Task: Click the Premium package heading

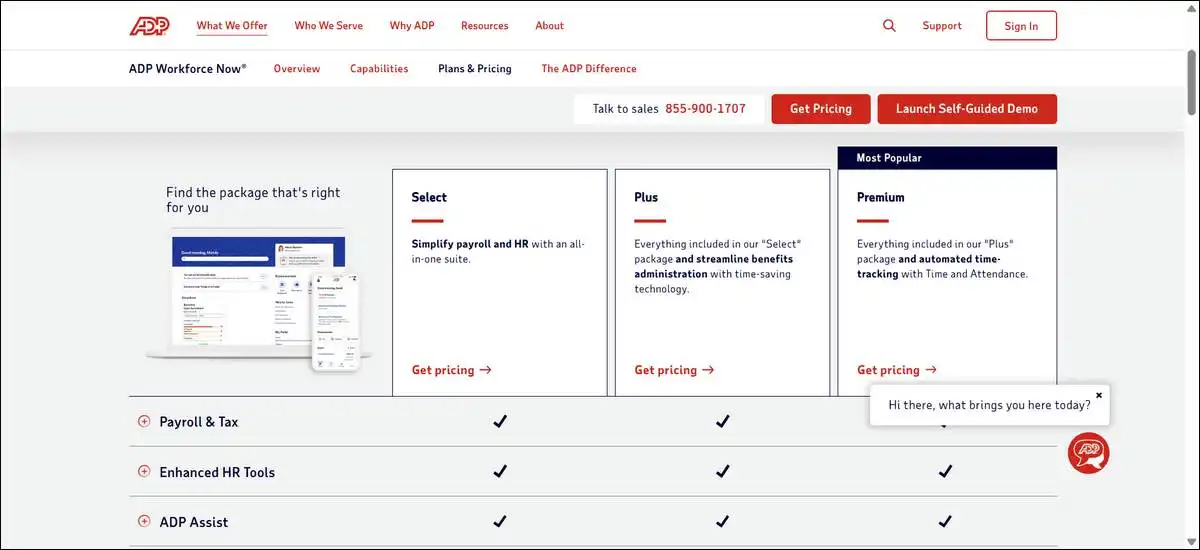Action: coord(880,197)
